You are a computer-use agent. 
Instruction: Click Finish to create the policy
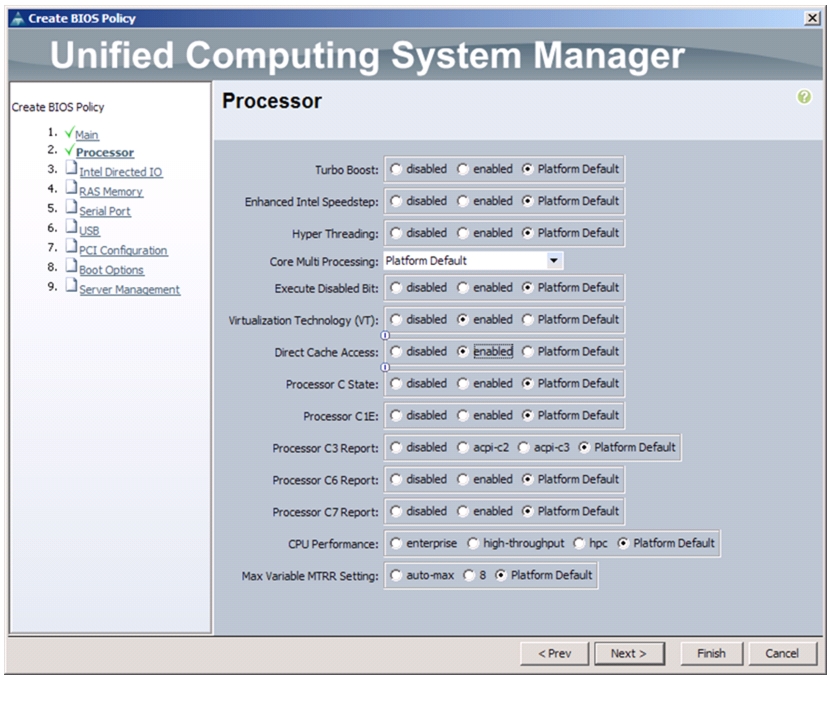712,654
